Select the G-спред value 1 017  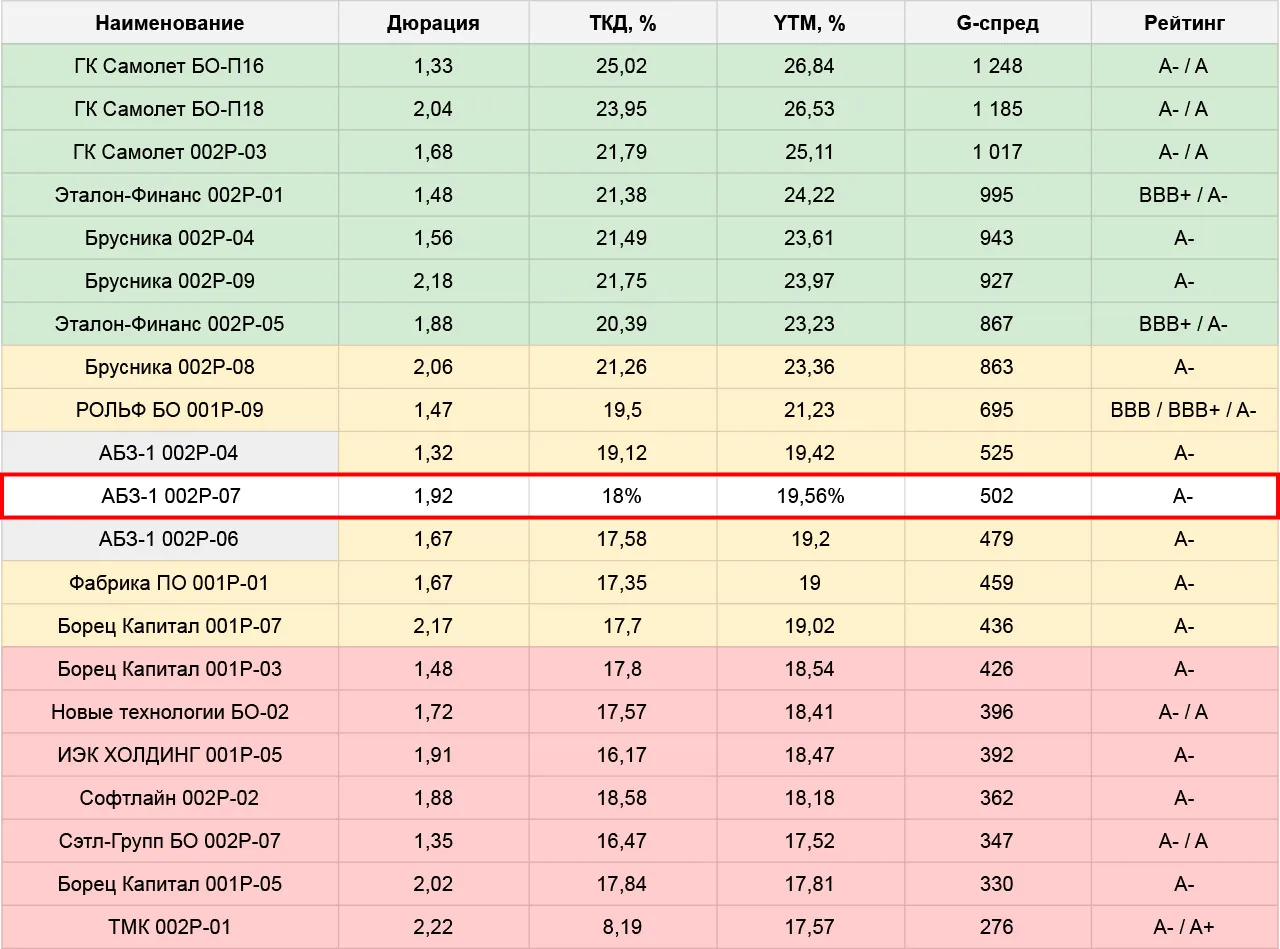998,152
